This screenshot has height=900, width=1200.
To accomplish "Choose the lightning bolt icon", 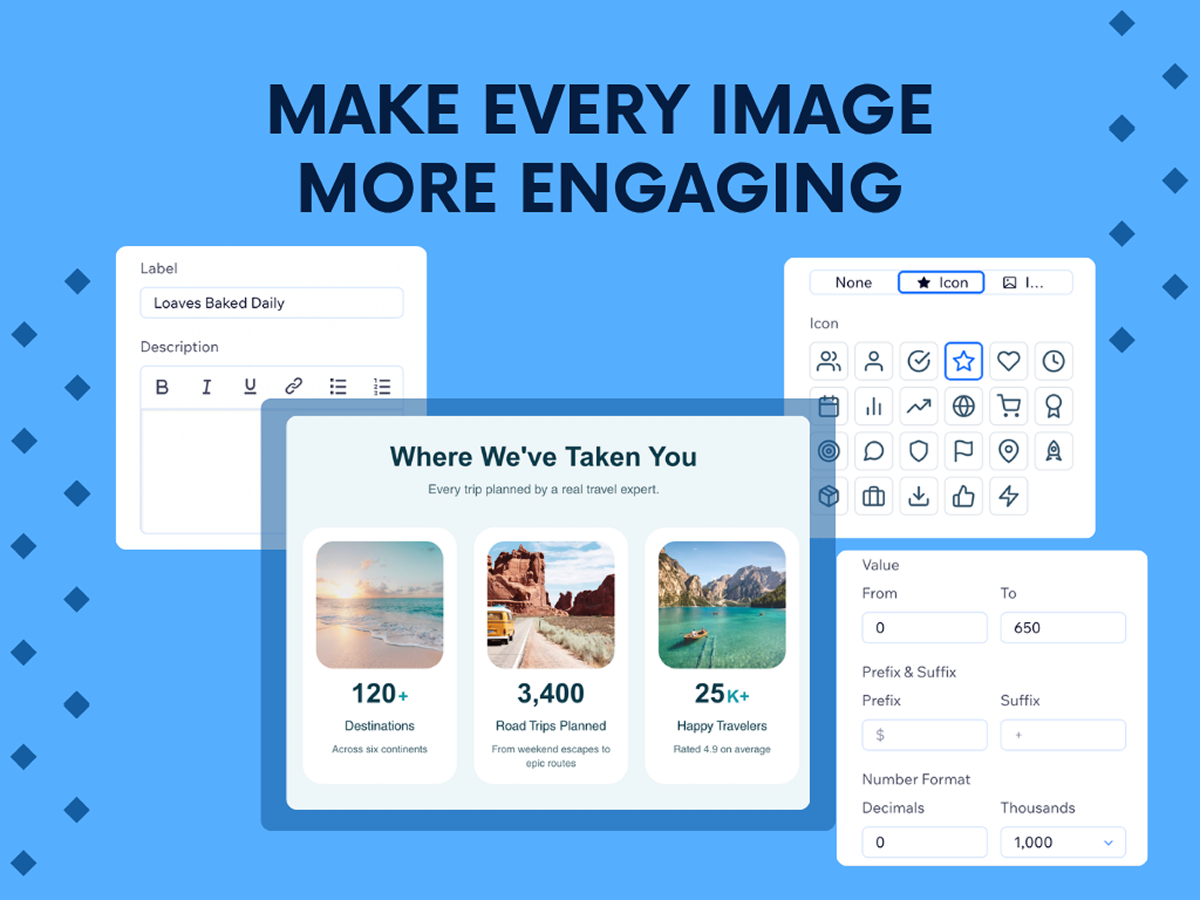I will tap(1009, 496).
